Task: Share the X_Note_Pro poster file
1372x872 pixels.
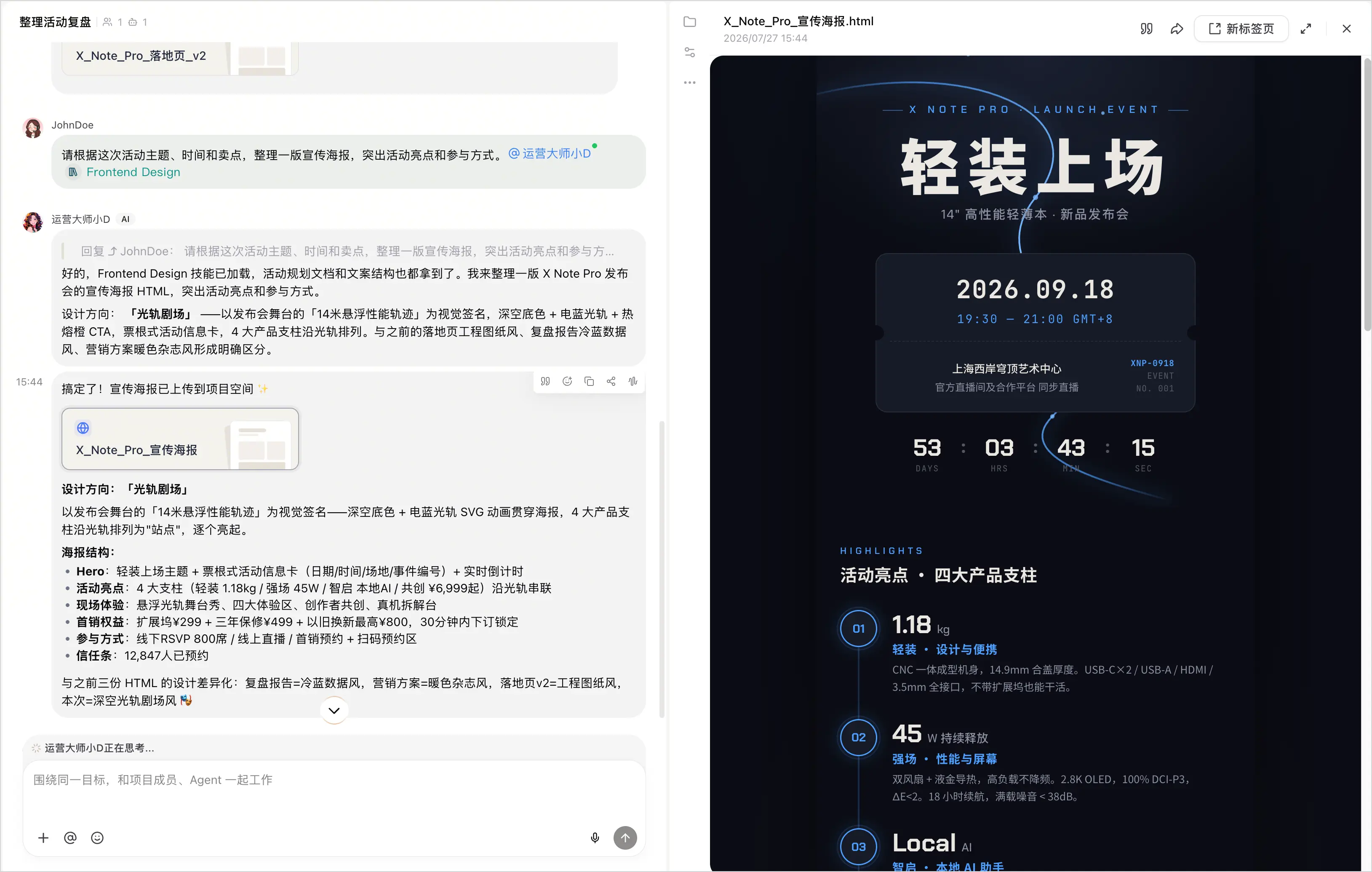Action: [x=1177, y=29]
